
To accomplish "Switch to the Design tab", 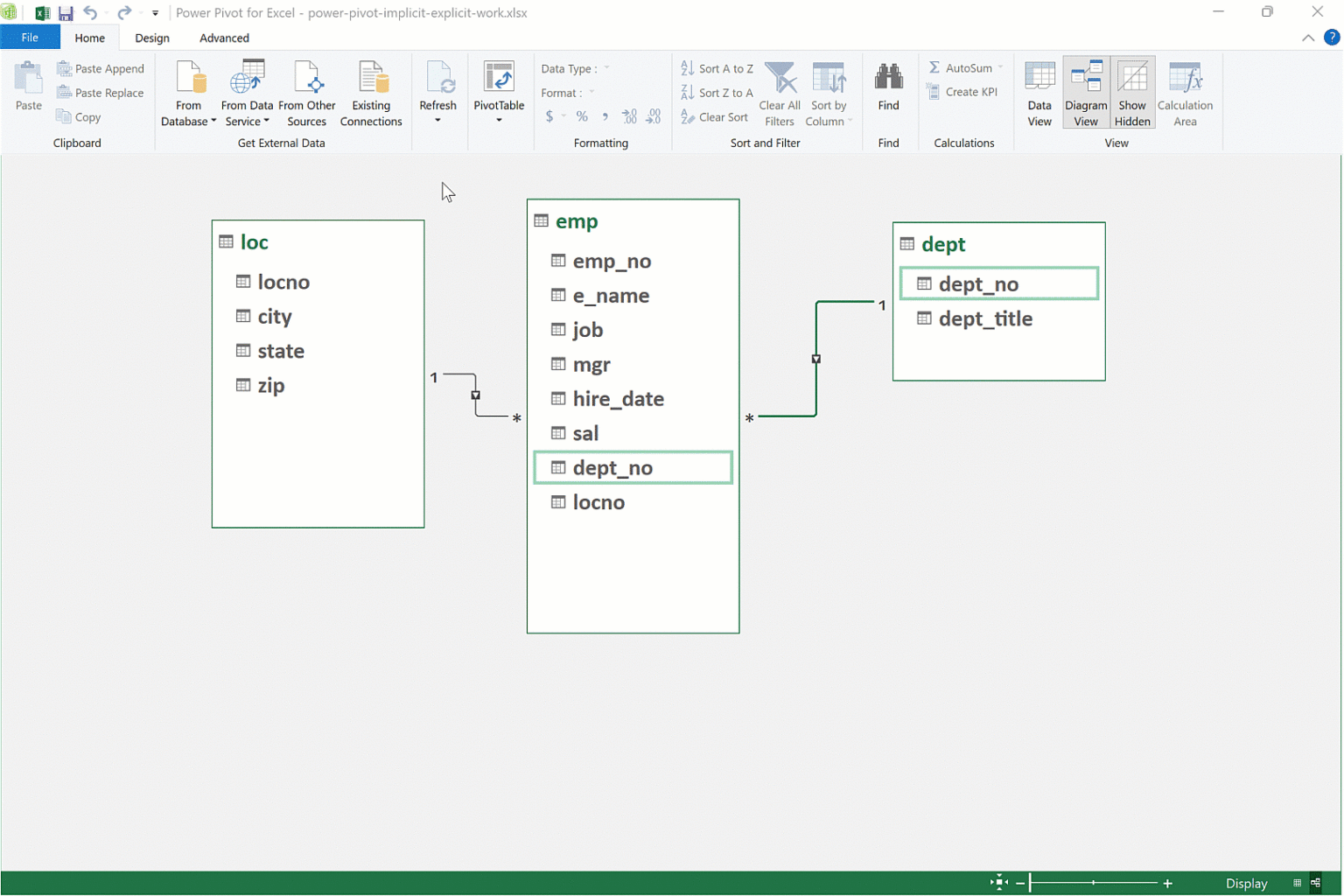I will click(x=152, y=38).
